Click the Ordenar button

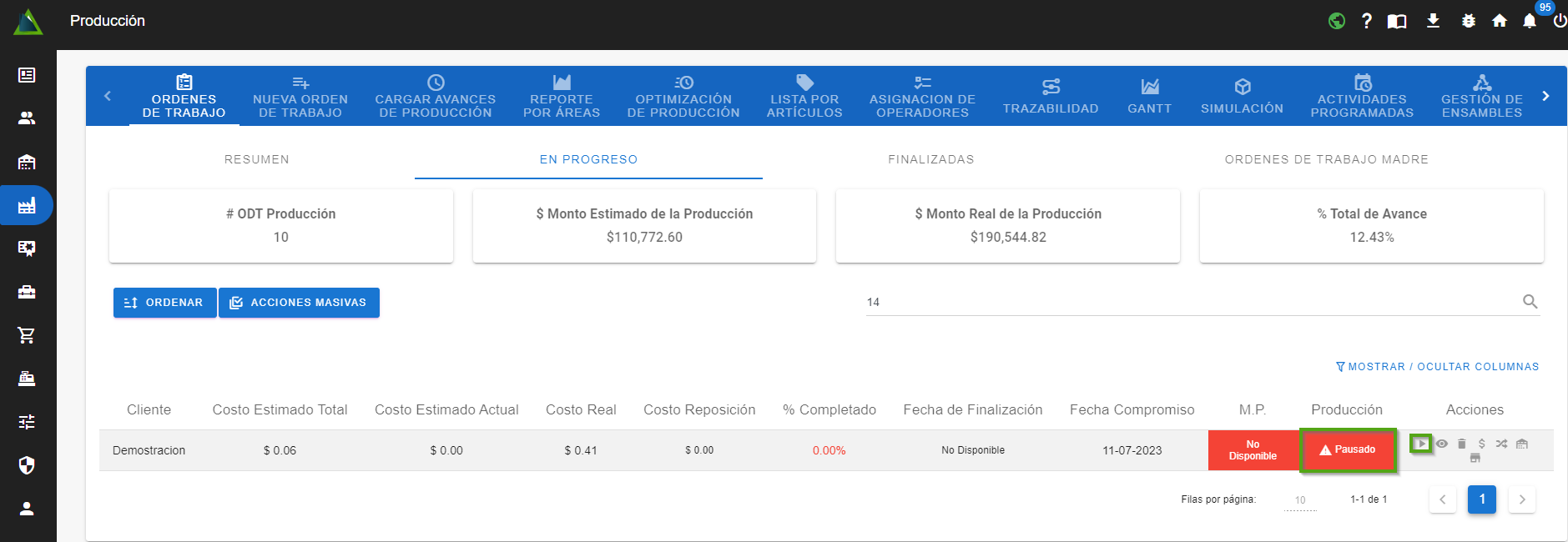pyautogui.click(x=164, y=303)
